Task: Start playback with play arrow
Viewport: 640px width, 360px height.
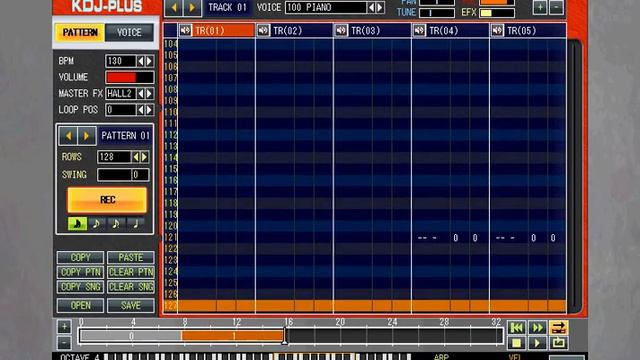Action: click(537, 343)
